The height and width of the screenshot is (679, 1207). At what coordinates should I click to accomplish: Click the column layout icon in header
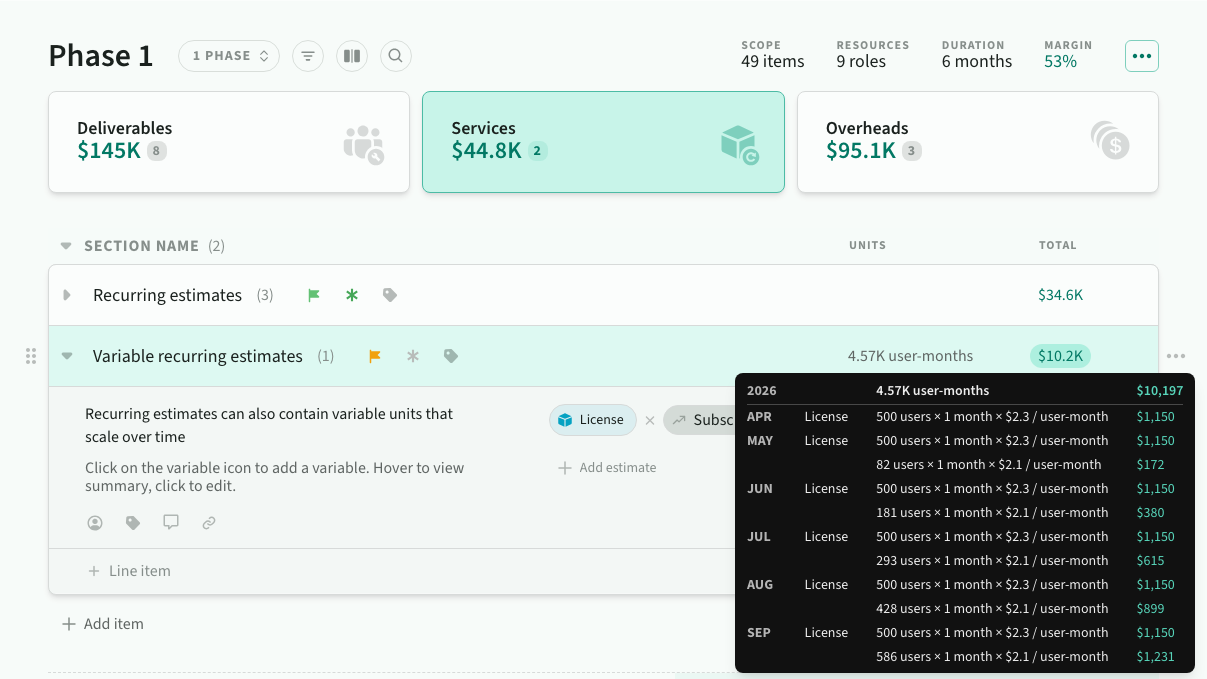point(352,56)
